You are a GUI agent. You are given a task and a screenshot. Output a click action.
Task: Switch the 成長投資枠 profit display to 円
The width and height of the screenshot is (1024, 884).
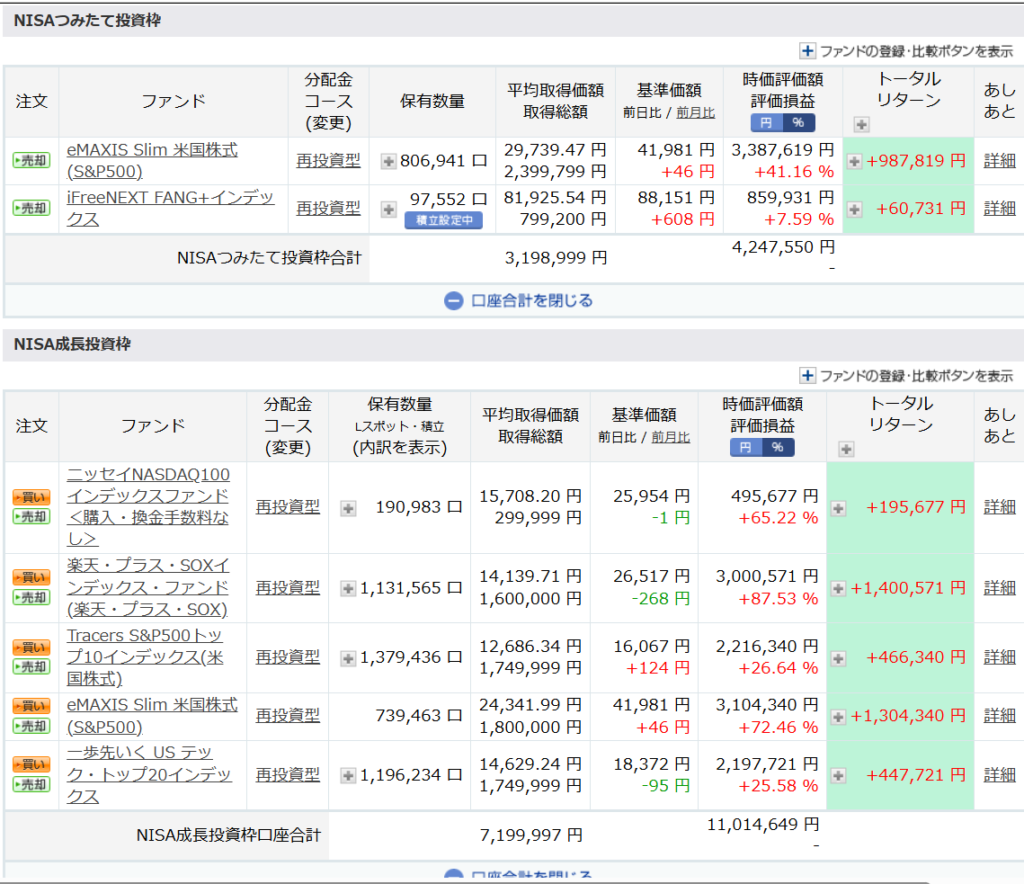coord(745,448)
